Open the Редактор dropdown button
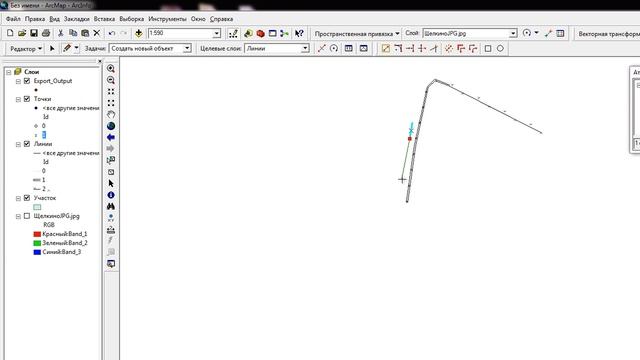Screen dimensions: 640x360 point(25,49)
